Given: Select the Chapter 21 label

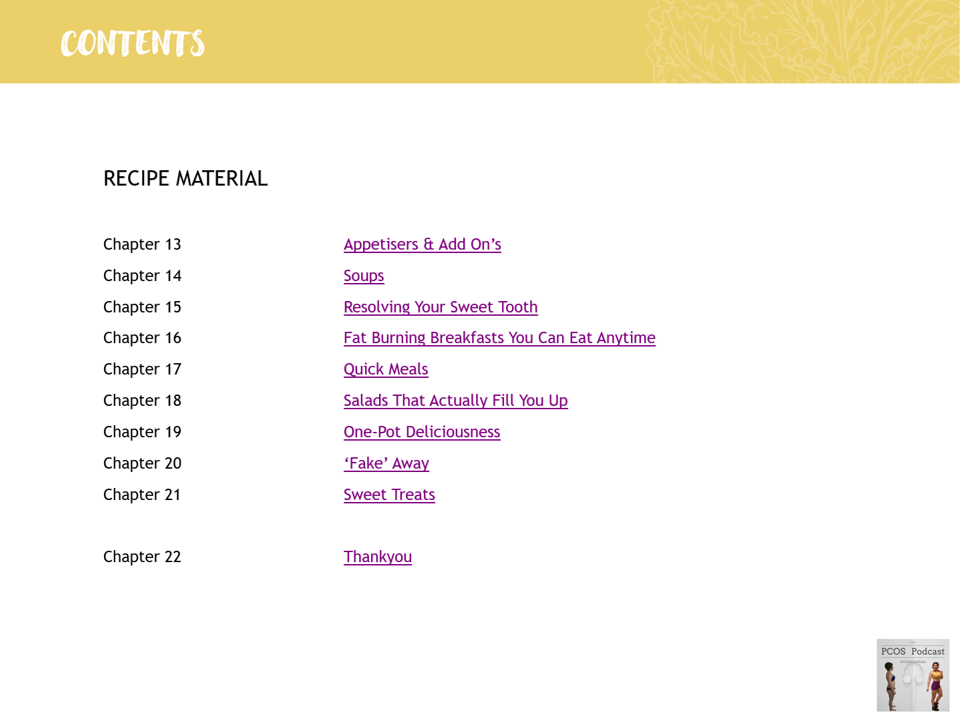Looking at the screenshot, I should click(x=142, y=495).
